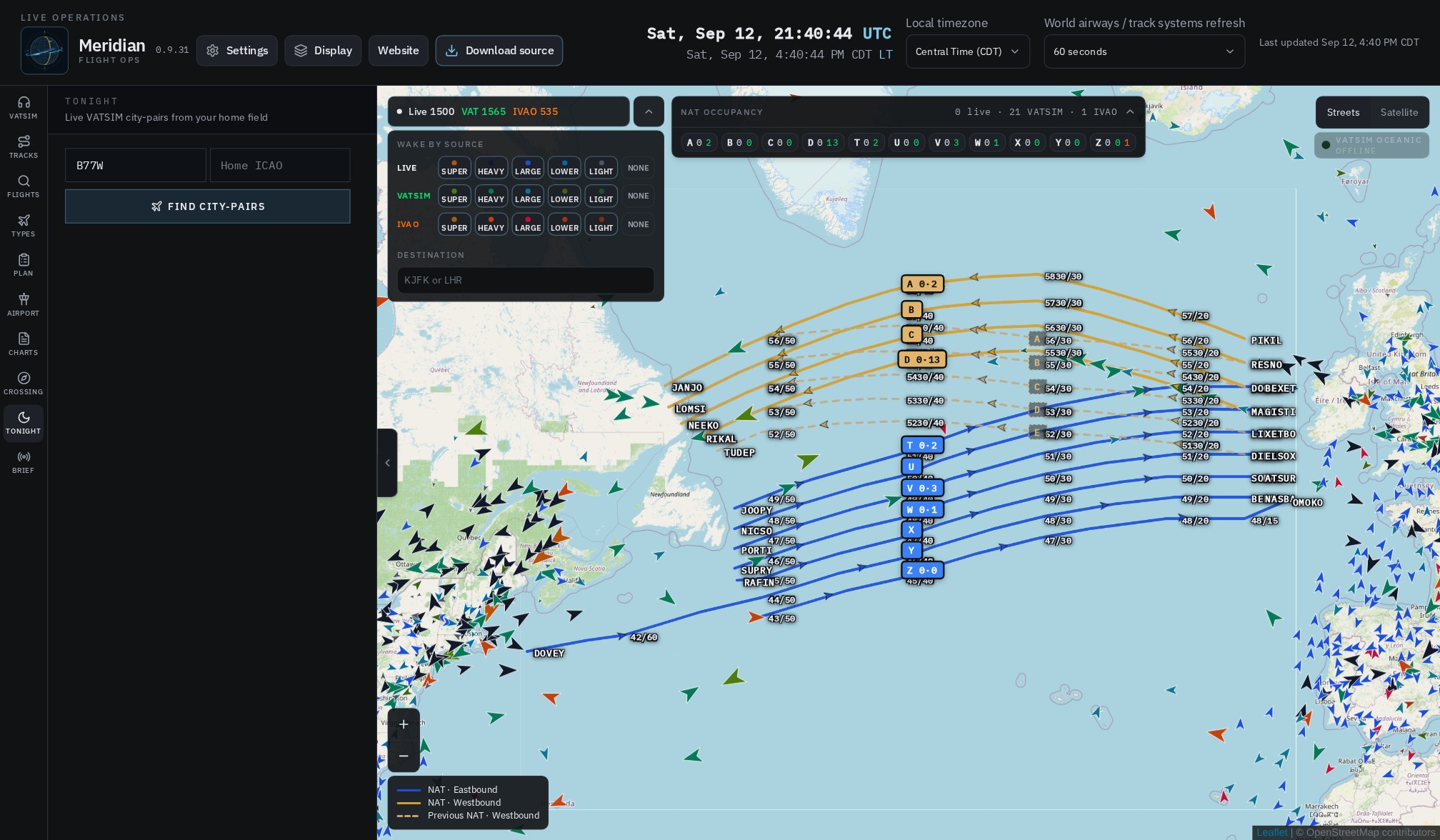Click the track A 0·2 map badge
This screenshot has width=1440, height=840.
922,284
